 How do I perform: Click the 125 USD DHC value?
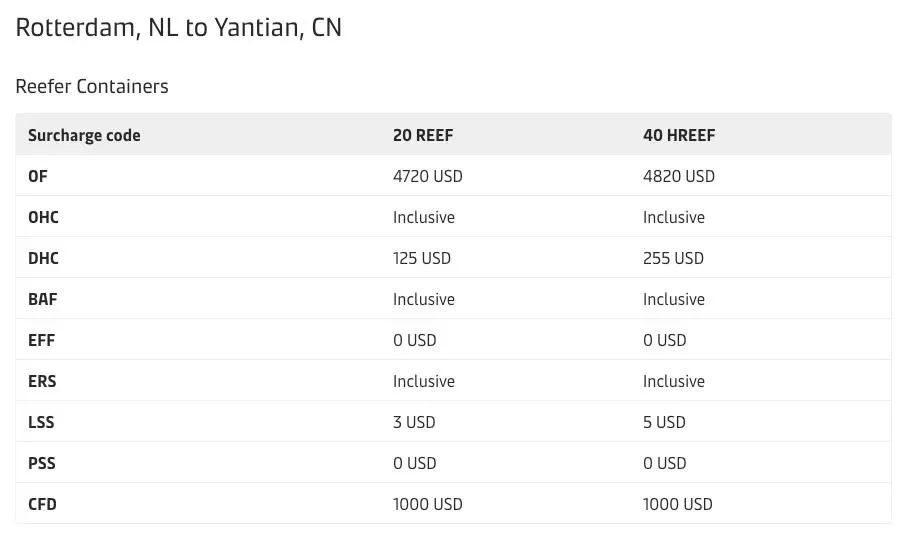[422, 258]
